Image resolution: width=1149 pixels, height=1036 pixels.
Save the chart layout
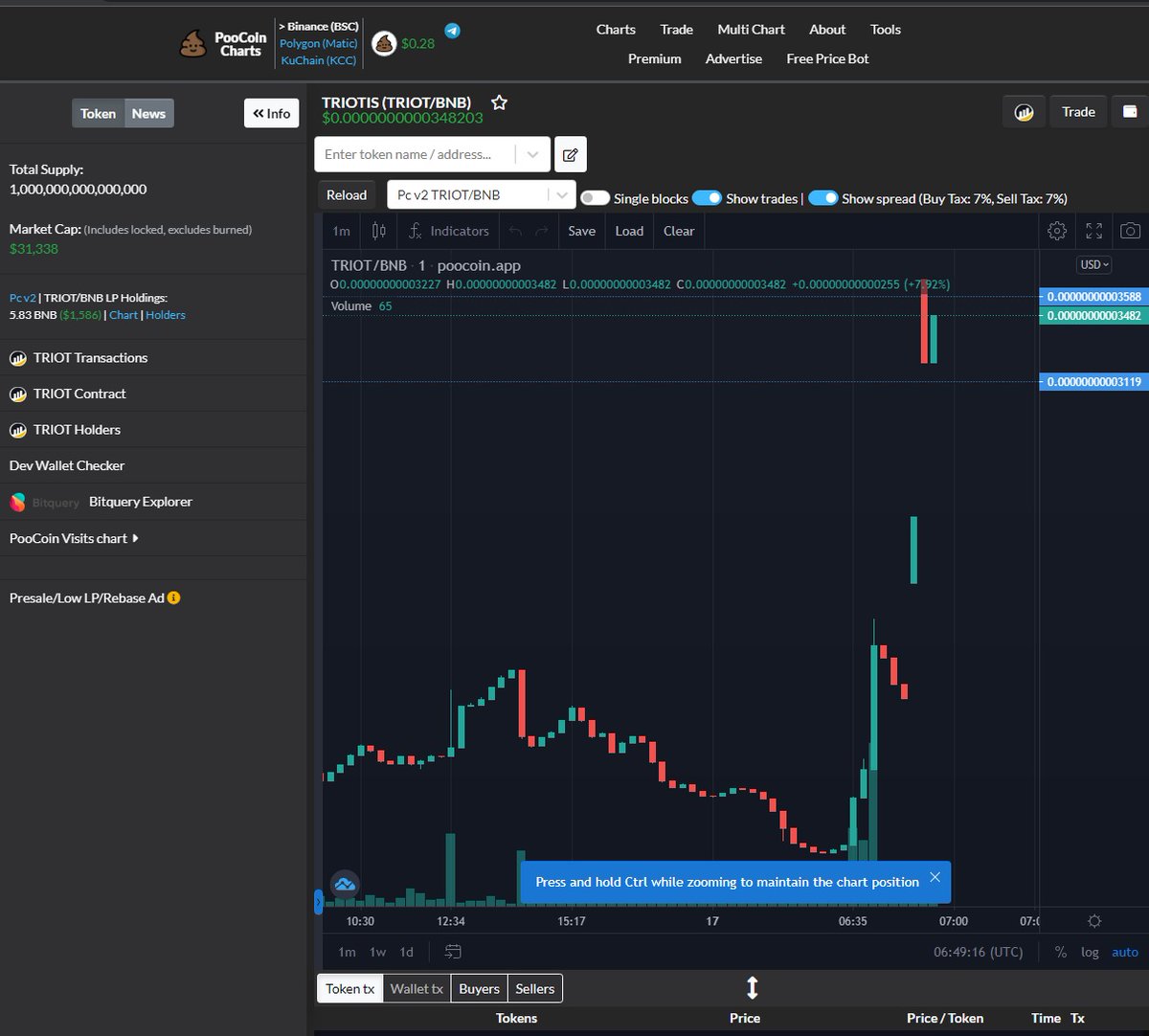(x=581, y=231)
